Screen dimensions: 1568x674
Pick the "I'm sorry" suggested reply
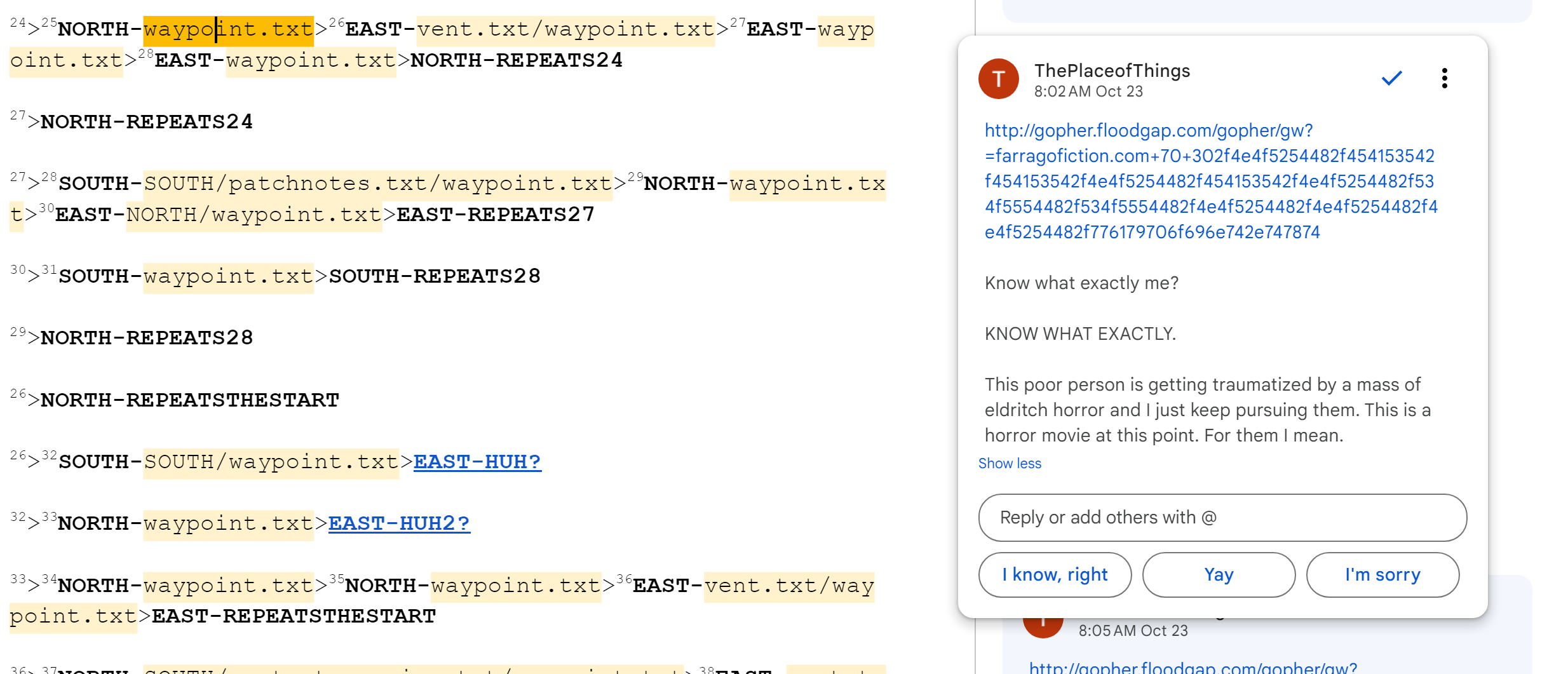(1382, 575)
